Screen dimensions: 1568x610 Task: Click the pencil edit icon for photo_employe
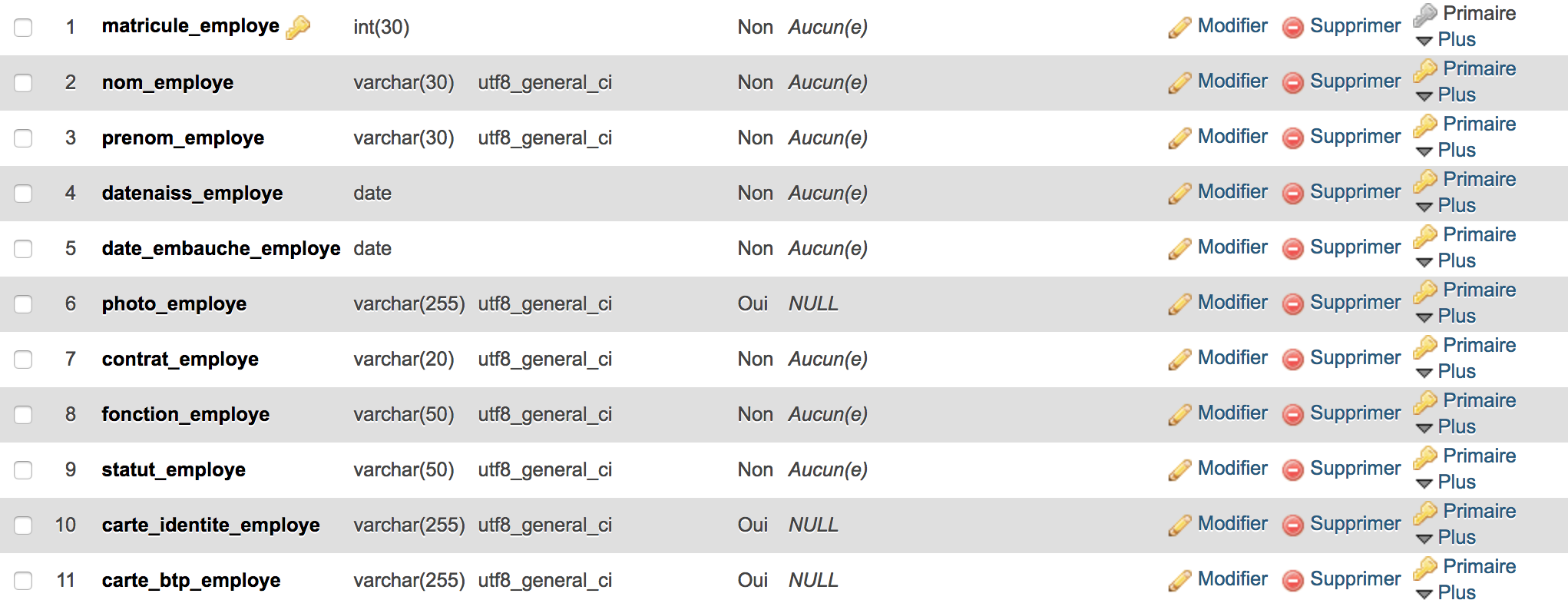[1180, 303]
